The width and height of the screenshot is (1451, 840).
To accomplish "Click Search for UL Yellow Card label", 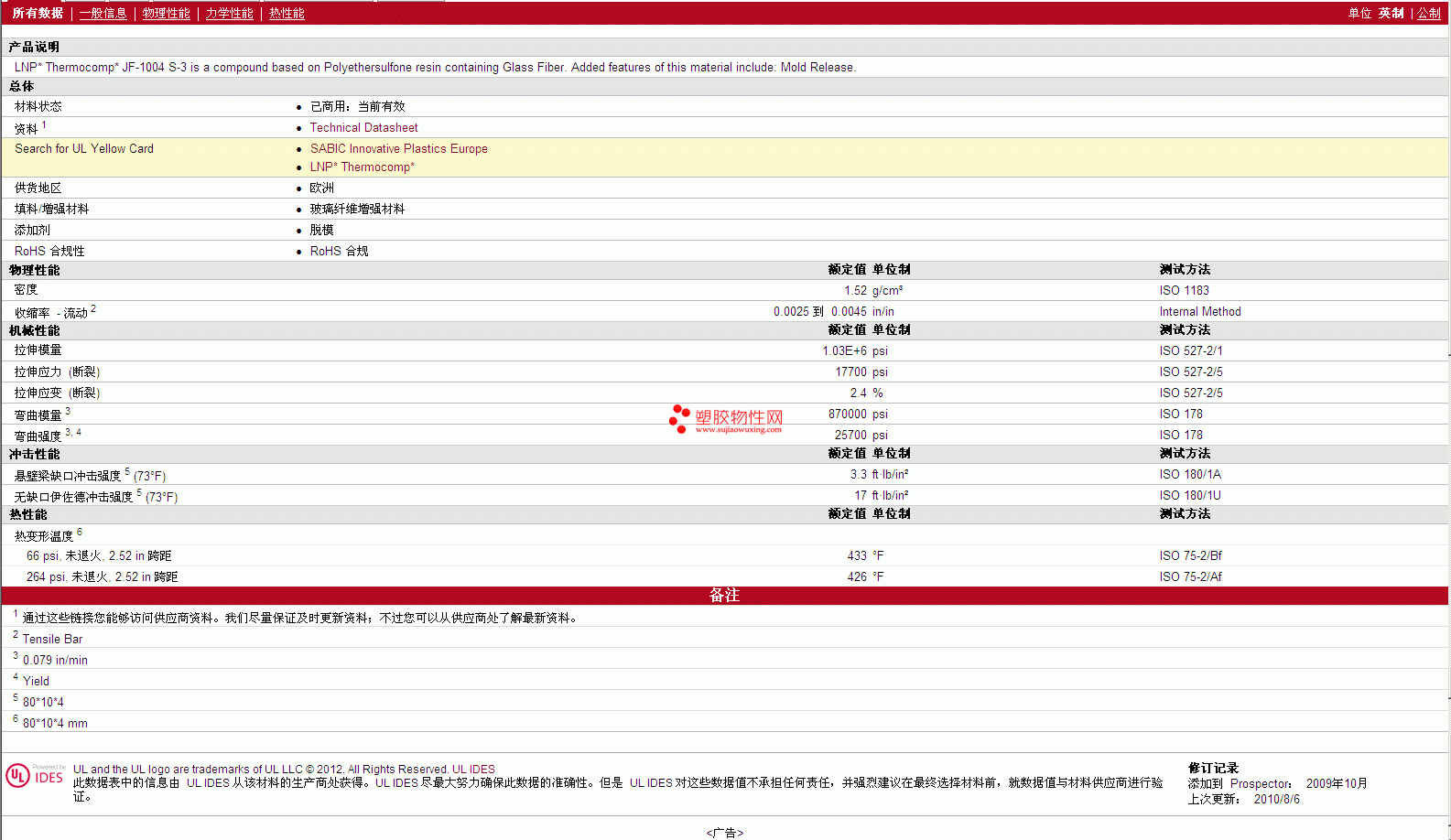I will tap(84, 148).
